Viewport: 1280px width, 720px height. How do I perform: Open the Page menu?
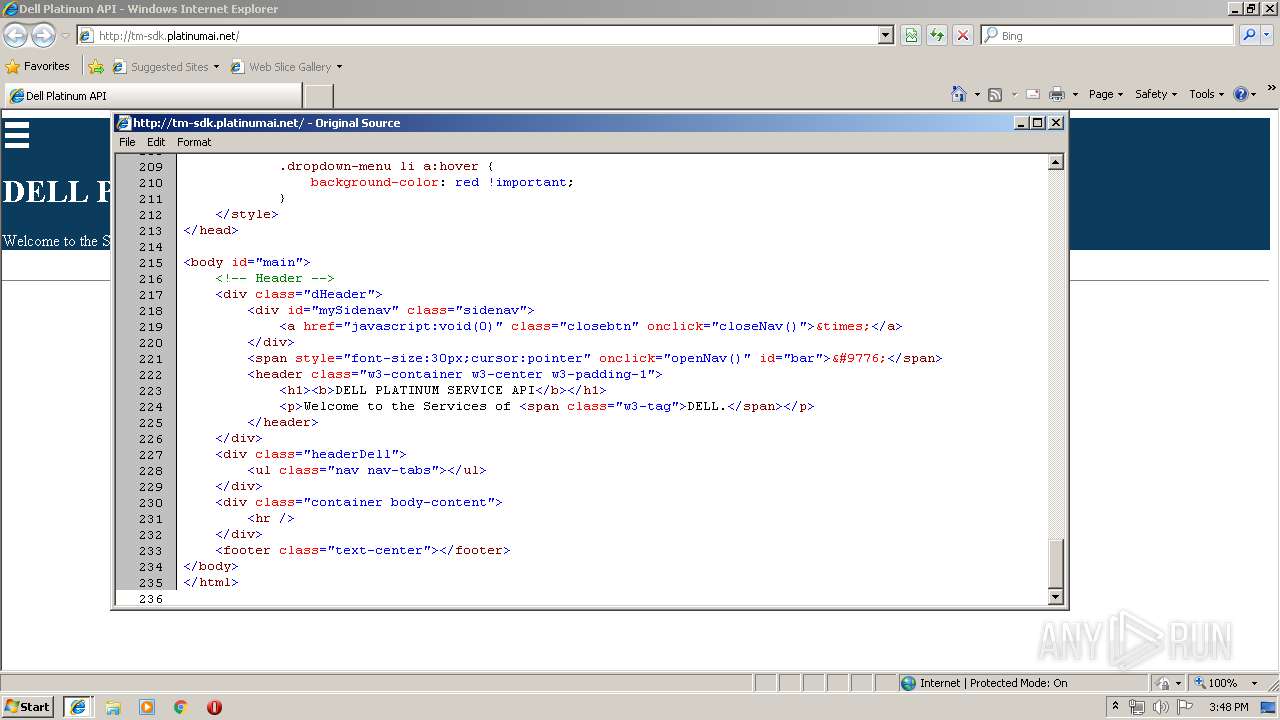pyautogui.click(x=1105, y=94)
